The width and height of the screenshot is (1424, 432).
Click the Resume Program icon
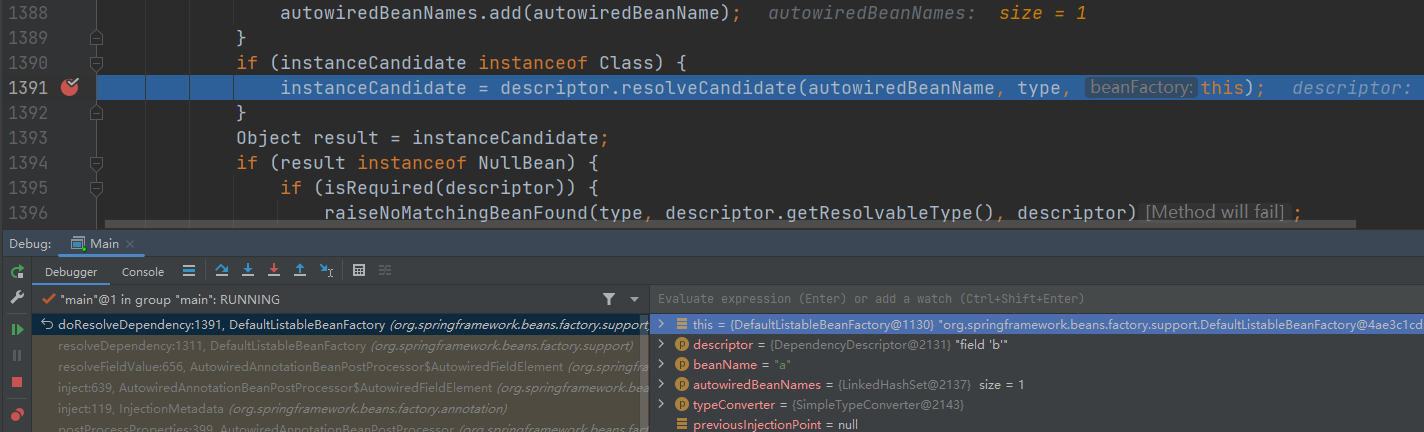coord(17,329)
